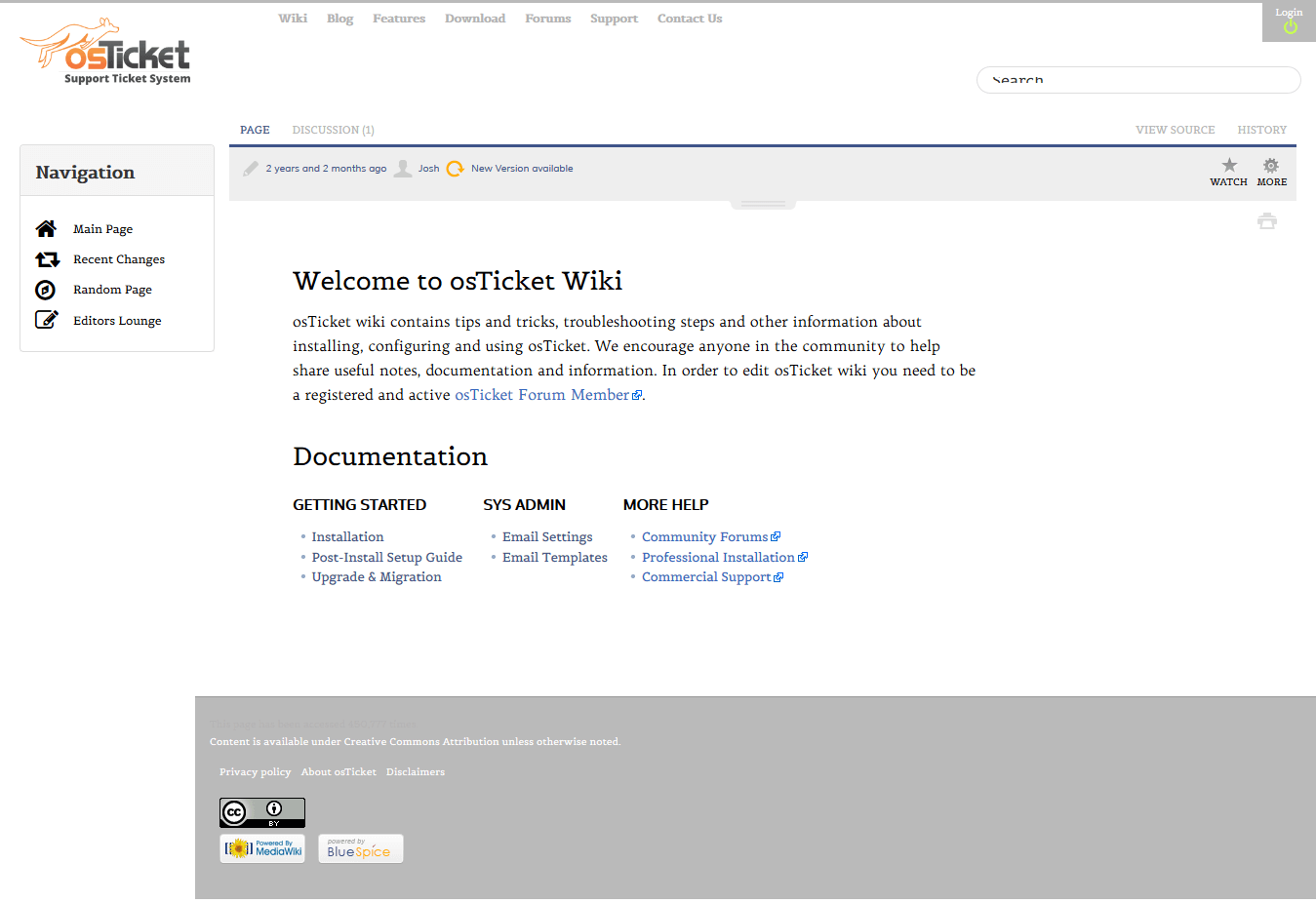Click the MORE HELP column heading

coord(665,505)
